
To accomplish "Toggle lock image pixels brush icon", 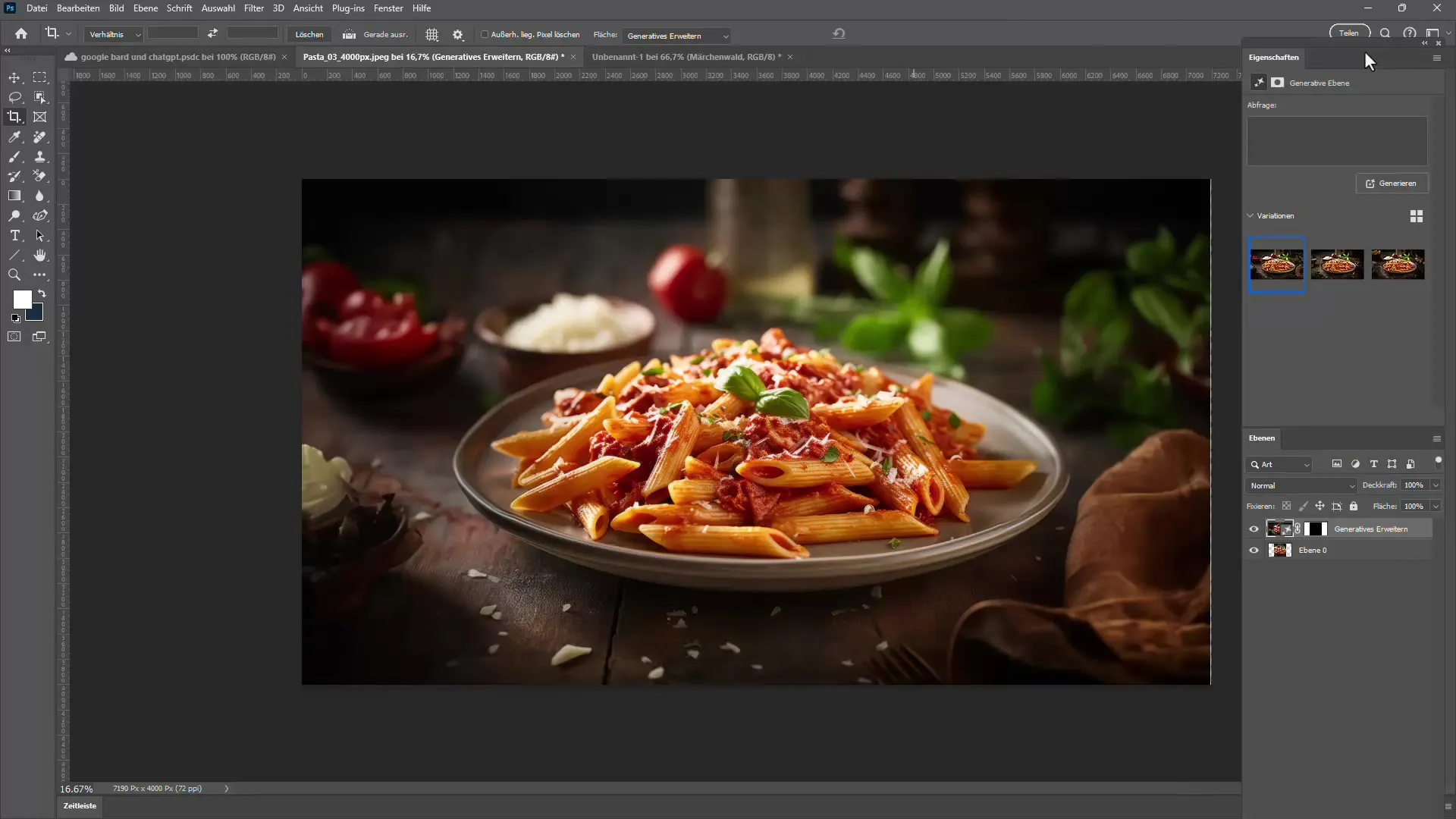I will point(1304,507).
